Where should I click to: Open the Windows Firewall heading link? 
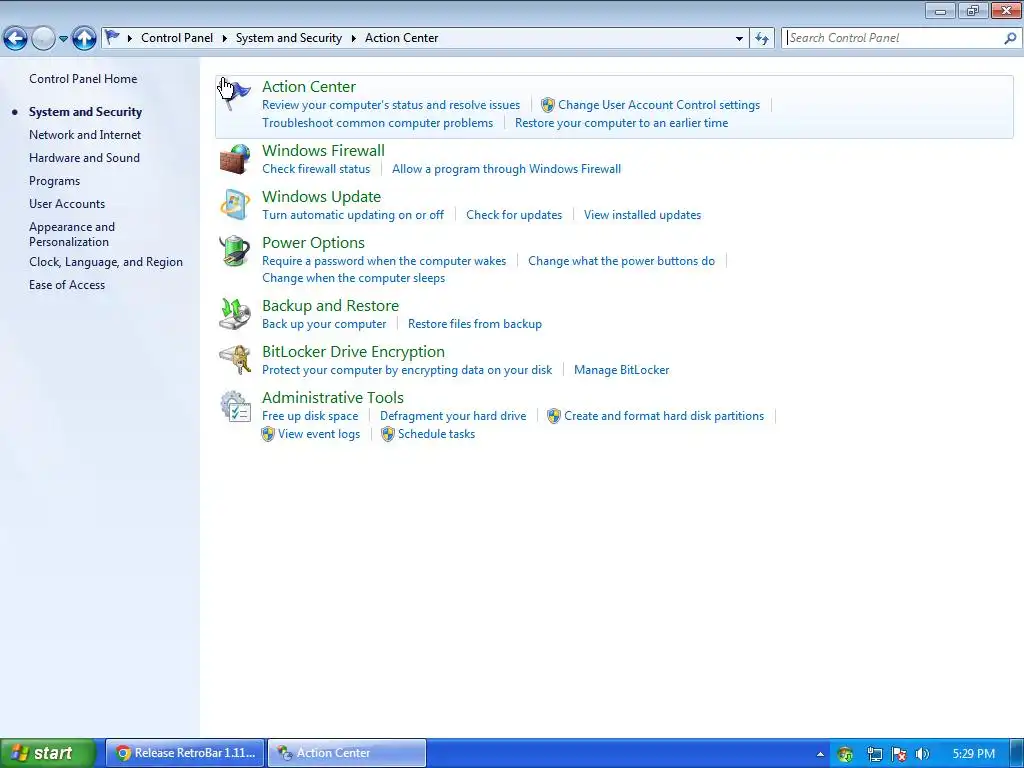pos(323,151)
